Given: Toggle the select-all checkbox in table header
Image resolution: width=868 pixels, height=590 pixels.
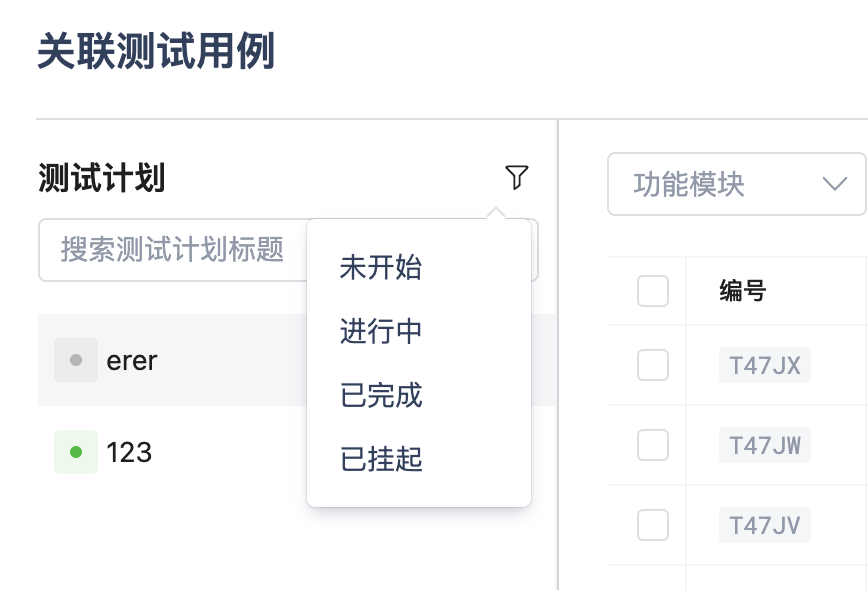Looking at the screenshot, I should tap(653, 291).
